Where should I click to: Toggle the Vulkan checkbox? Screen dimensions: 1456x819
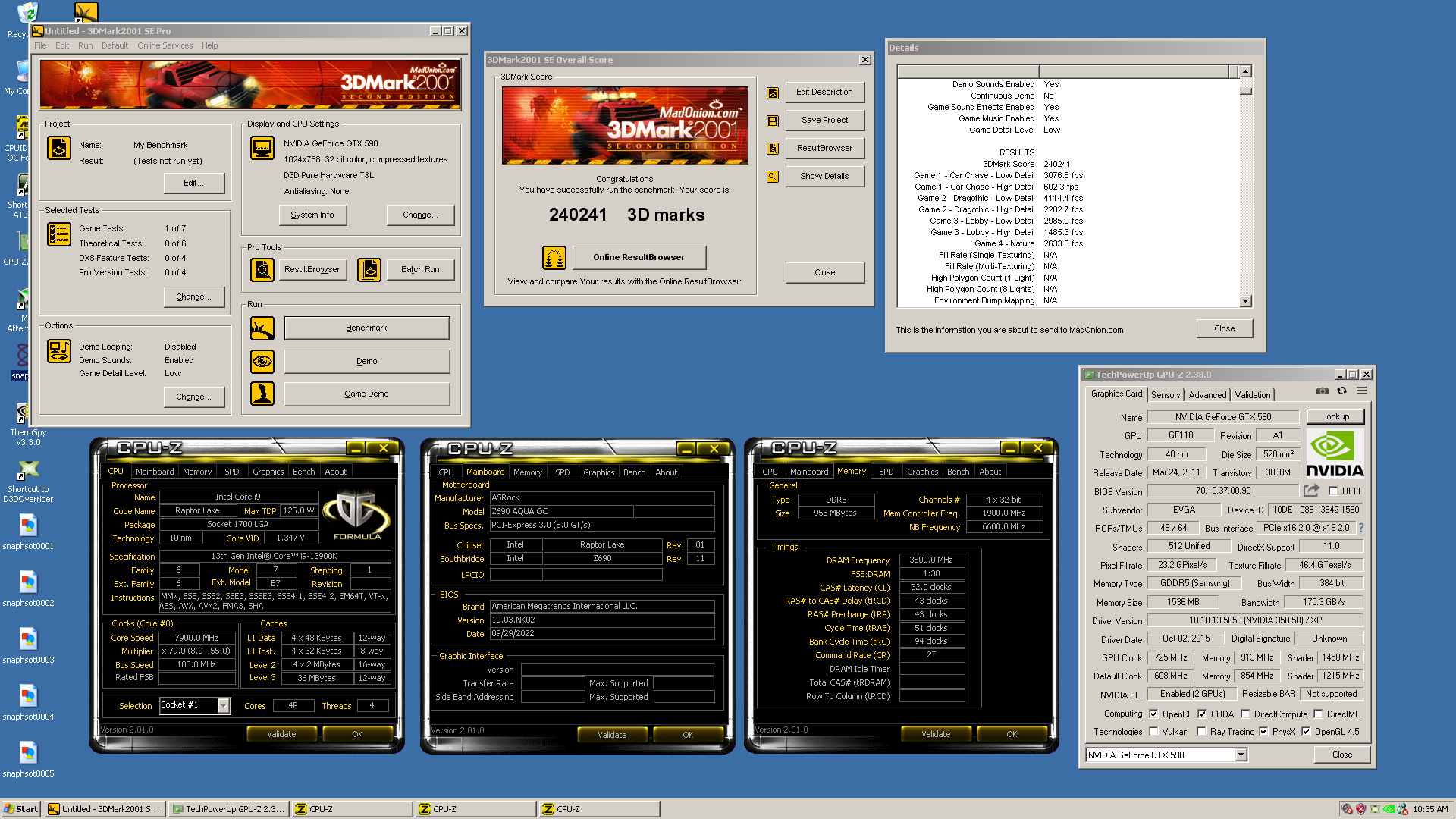tap(1153, 732)
